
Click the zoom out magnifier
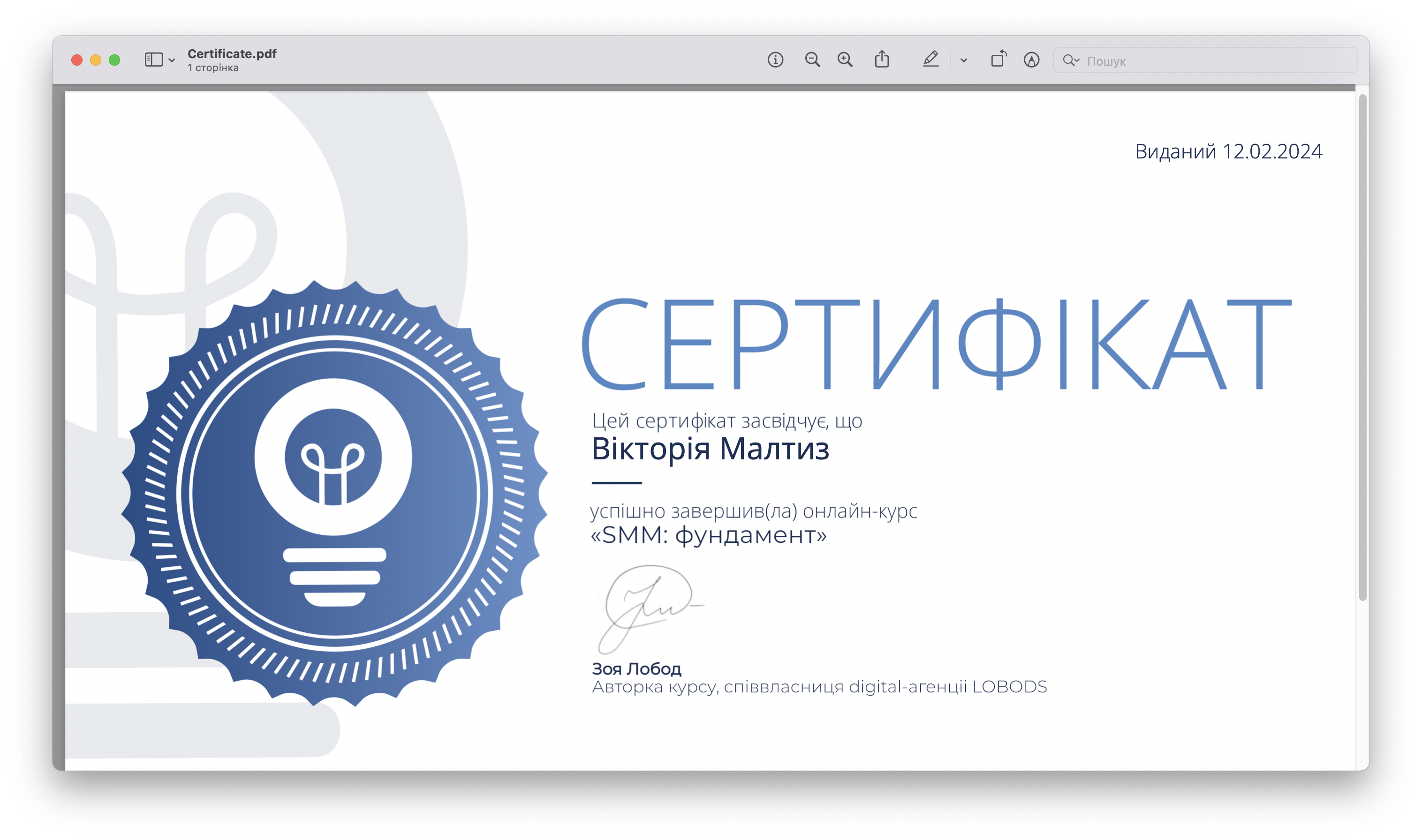pyautogui.click(x=812, y=60)
